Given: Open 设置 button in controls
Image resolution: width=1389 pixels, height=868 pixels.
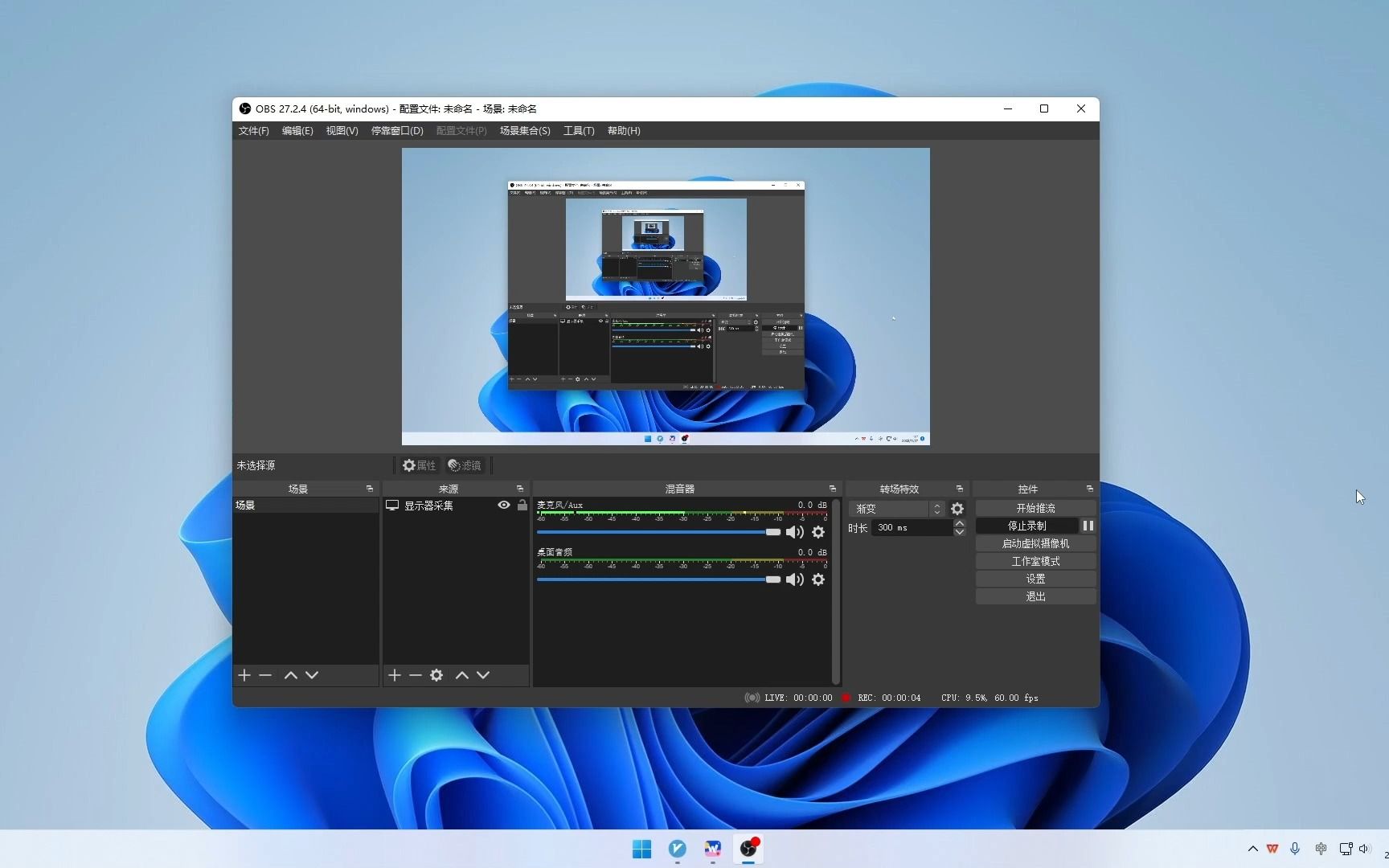Looking at the screenshot, I should point(1035,579).
